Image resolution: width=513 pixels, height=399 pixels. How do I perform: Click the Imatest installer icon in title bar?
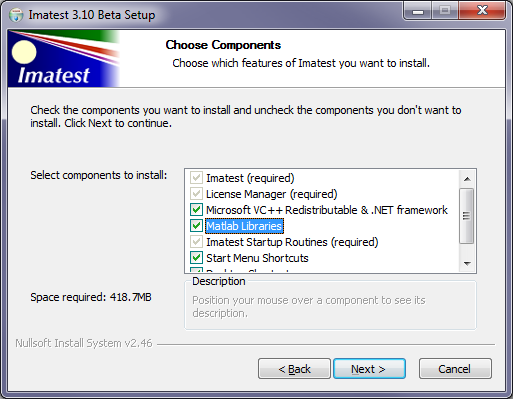[x=16, y=15]
